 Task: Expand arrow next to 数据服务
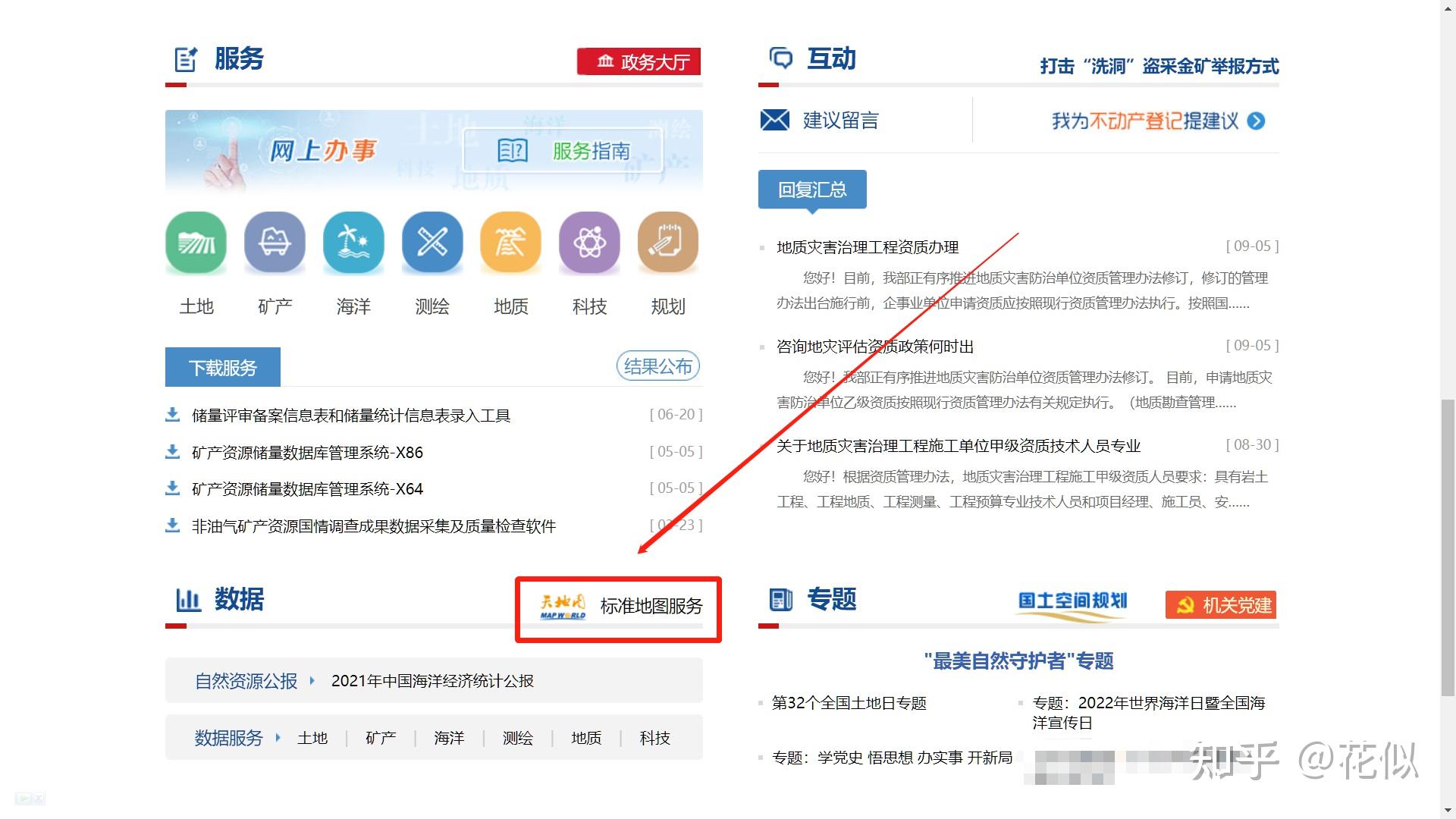pyautogui.click(x=278, y=738)
